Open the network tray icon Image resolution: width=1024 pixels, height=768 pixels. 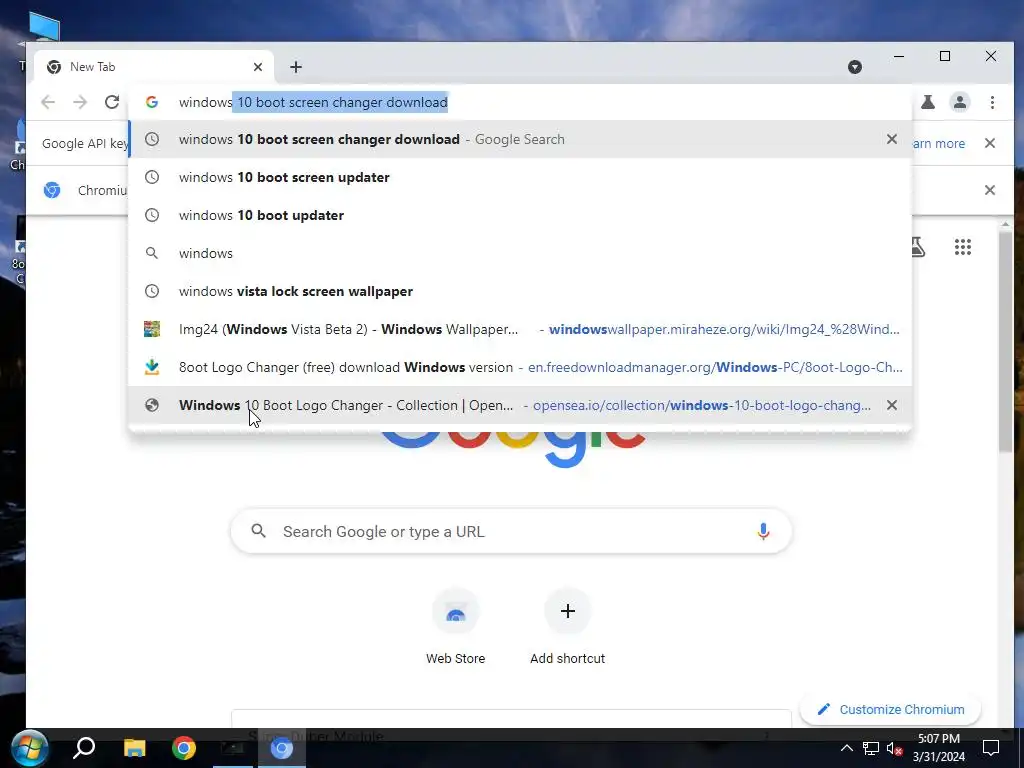tap(871, 748)
